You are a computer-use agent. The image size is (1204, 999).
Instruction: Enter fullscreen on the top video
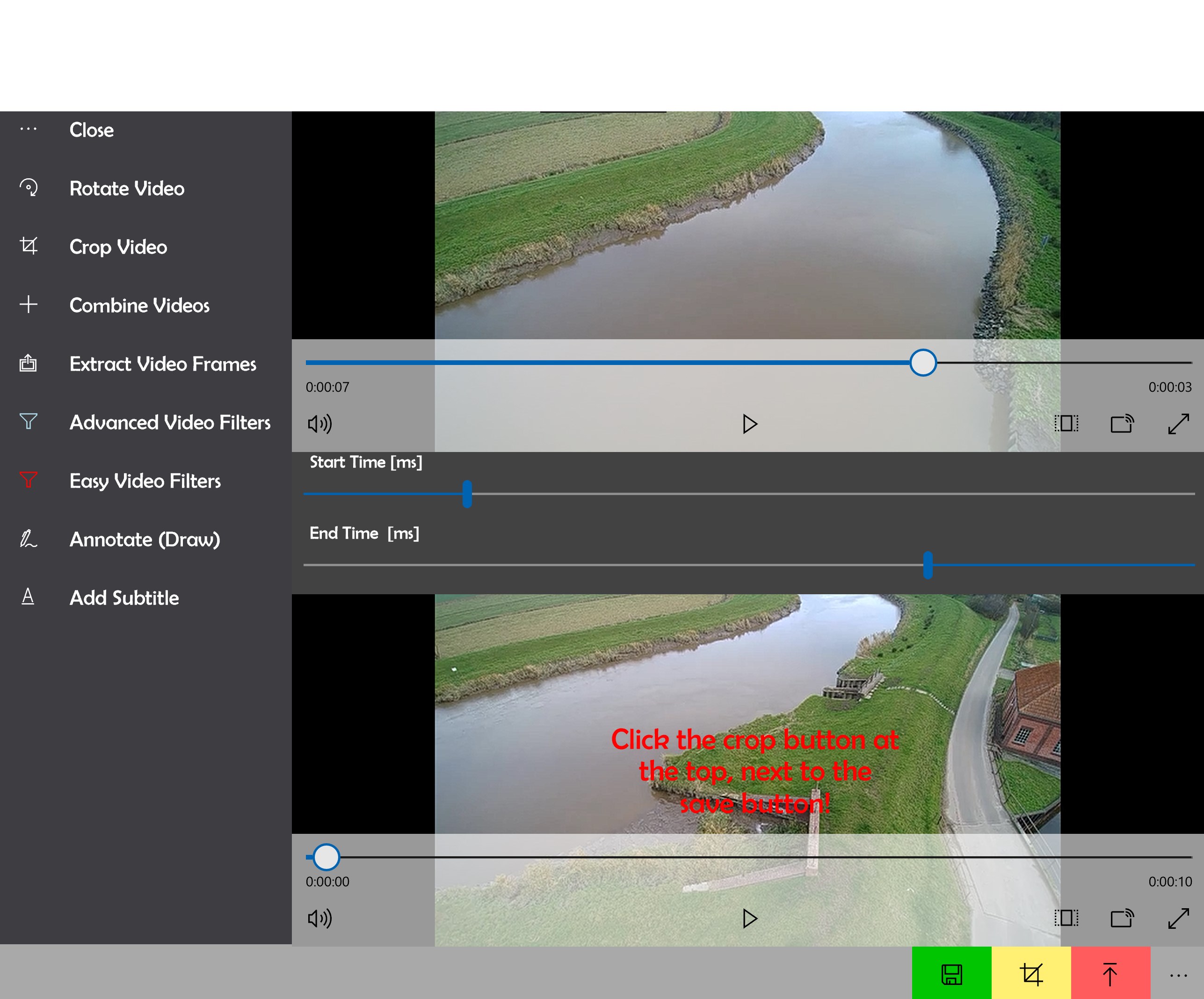coord(1178,424)
